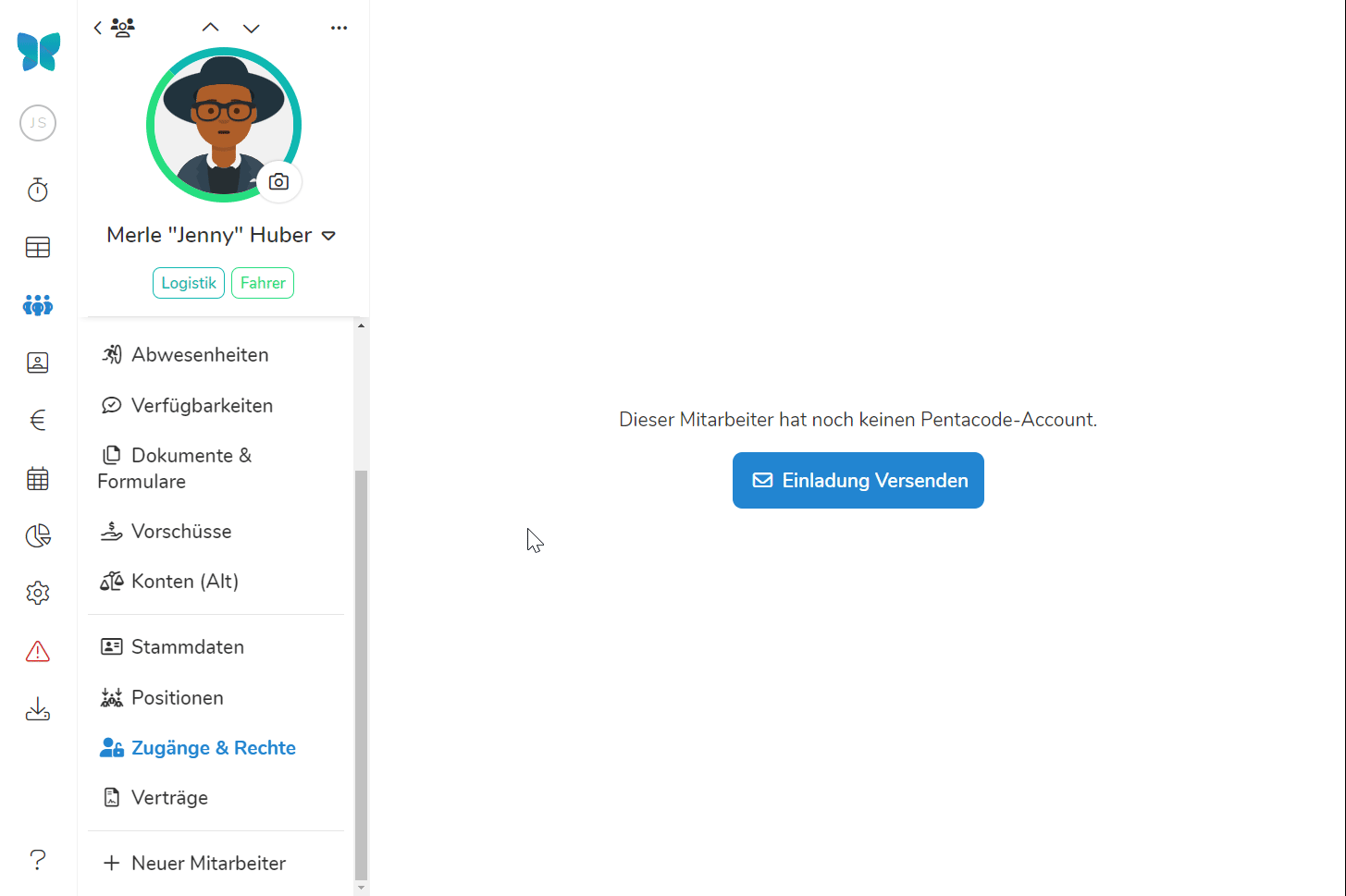Open the euro payroll icon
Screen dimensions: 1346x896
[38, 421]
